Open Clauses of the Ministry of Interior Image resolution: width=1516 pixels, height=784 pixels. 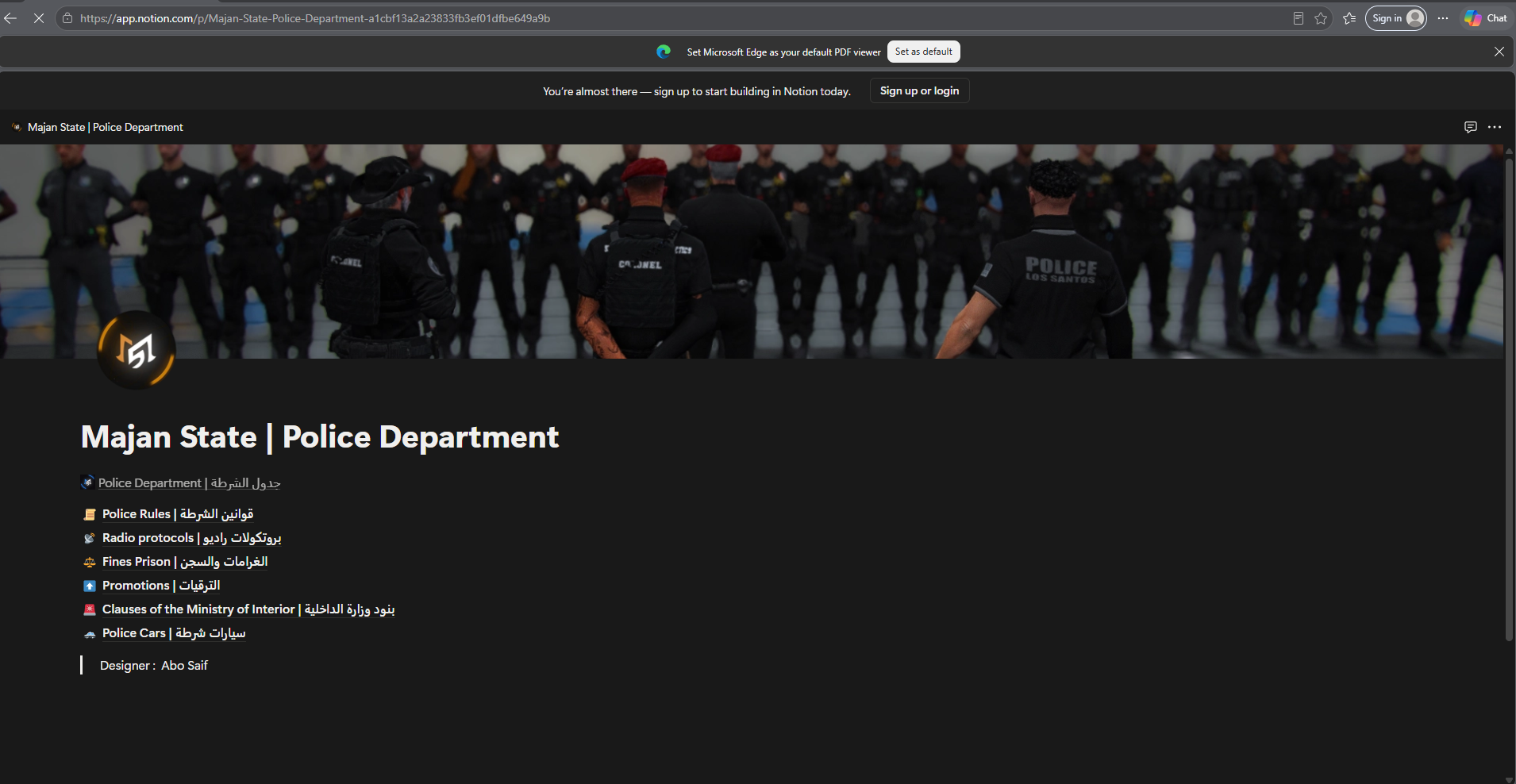tap(248, 609)
